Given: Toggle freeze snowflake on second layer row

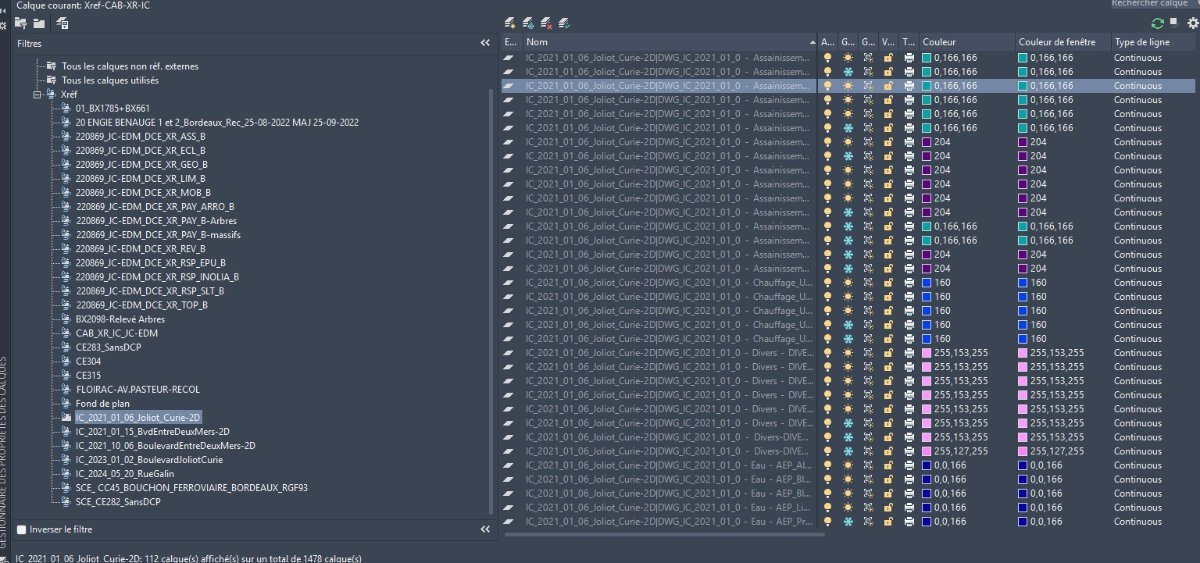Looking at the screenshot, I should coord(848,72).
